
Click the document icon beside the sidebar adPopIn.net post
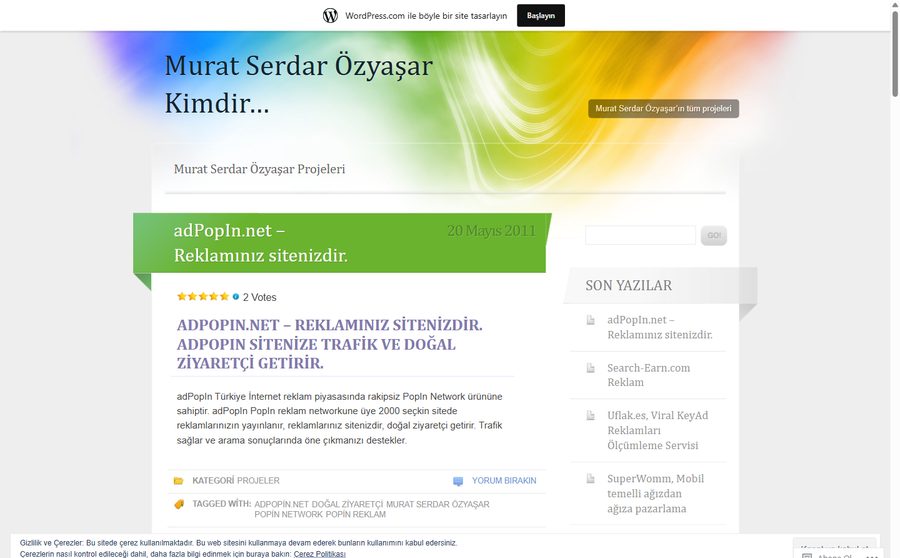click(591, 320)
